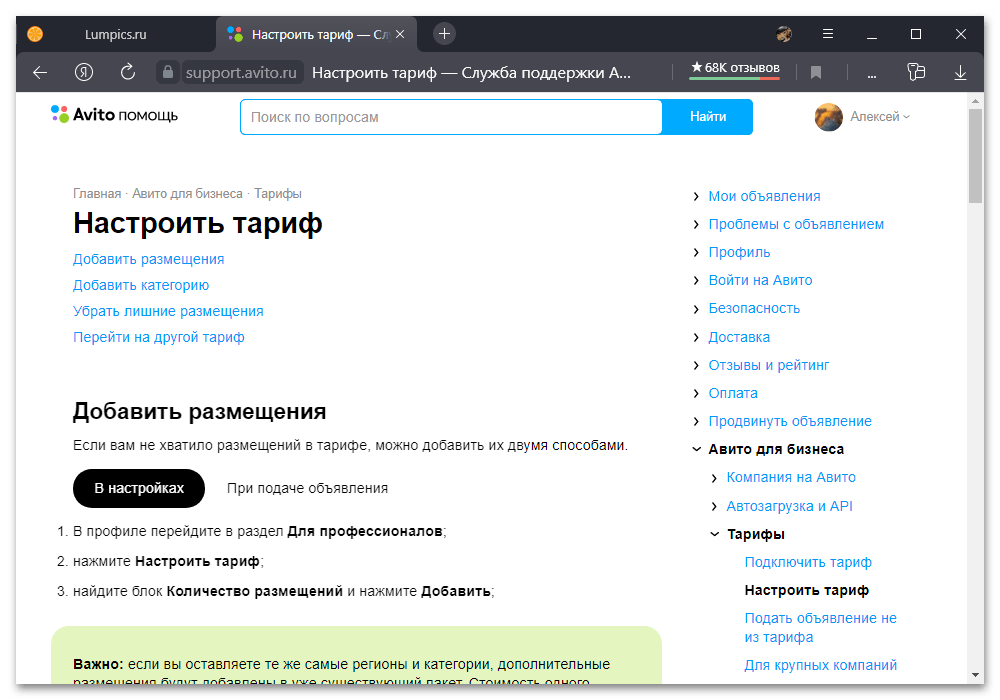Viewport: 1000px width, 700px height.
Task: Click the page vertical scrollbar thumb
Action: click(x=975, y=156)
